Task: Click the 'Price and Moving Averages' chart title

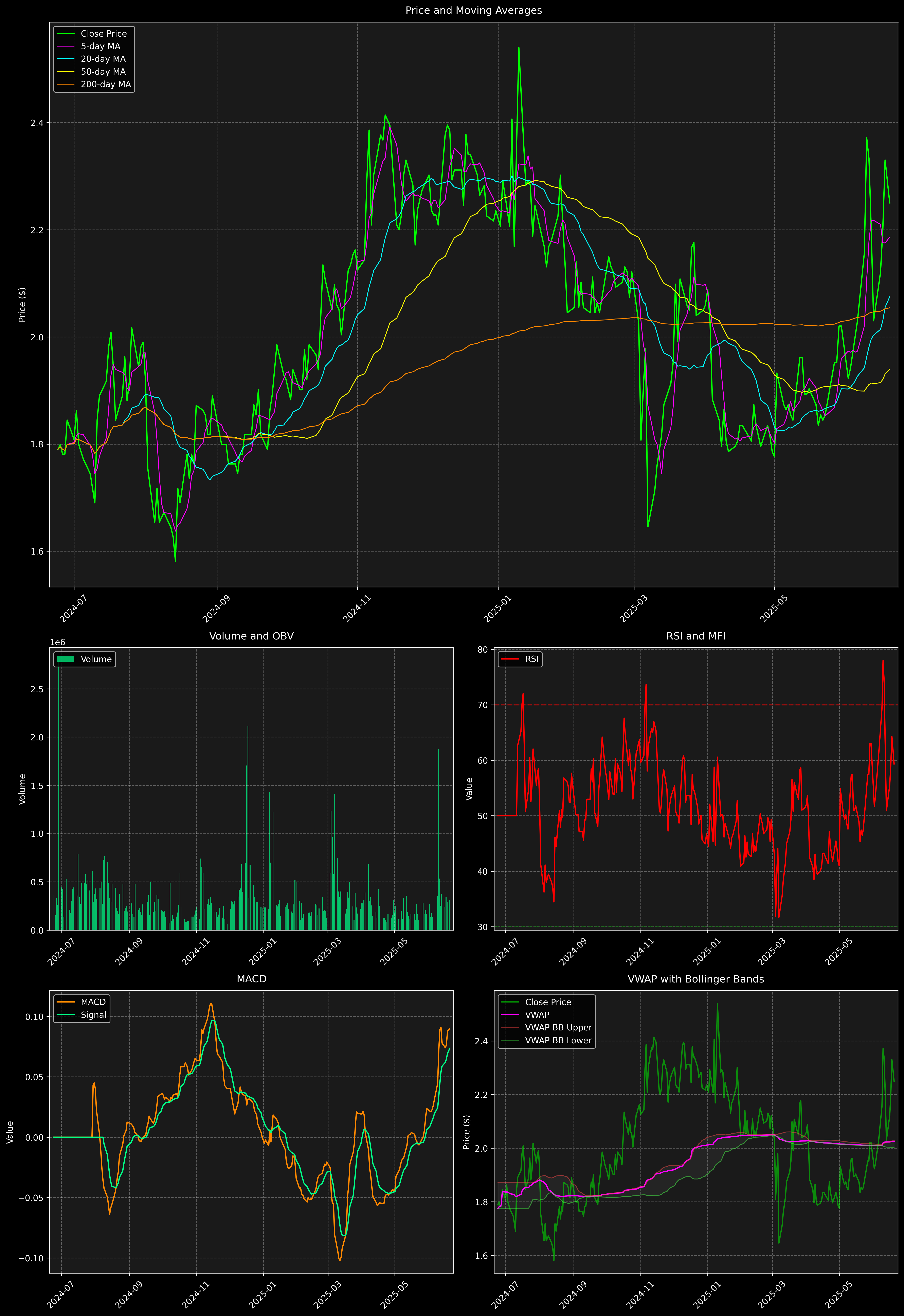Action: [x=473, y=10]
